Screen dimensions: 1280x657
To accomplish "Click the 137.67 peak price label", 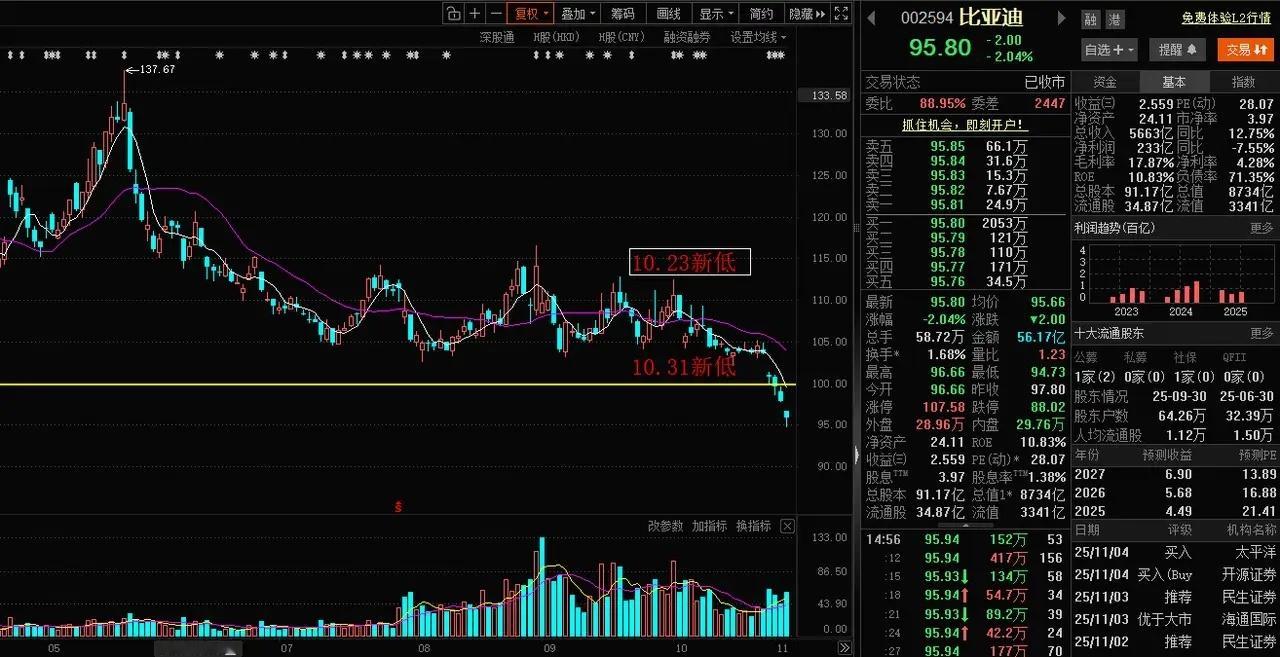I will pos(157,69).
